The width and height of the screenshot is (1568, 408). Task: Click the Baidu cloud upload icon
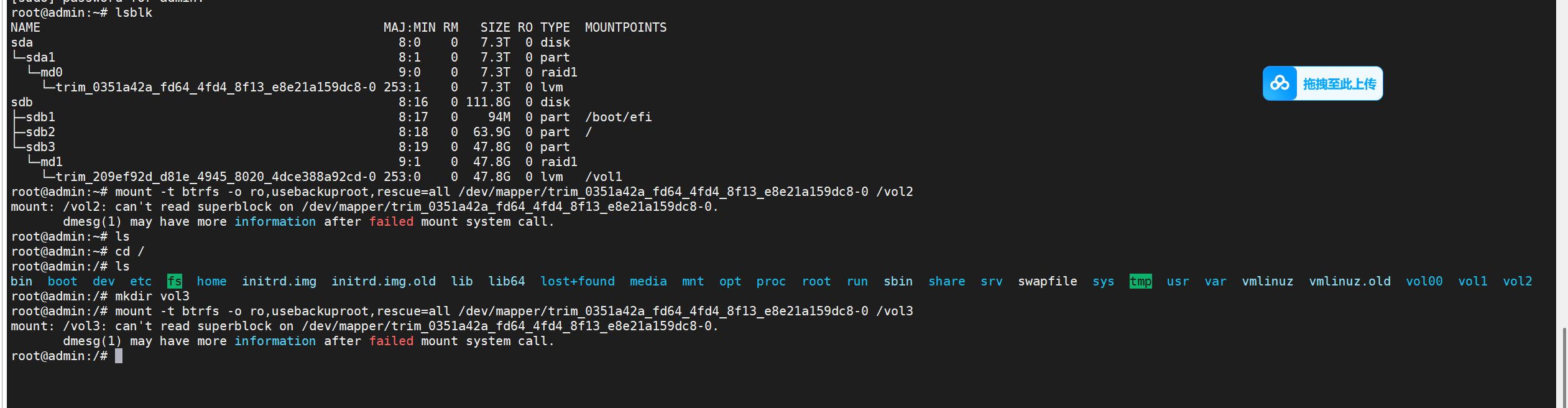click(x=1280, y=83)
